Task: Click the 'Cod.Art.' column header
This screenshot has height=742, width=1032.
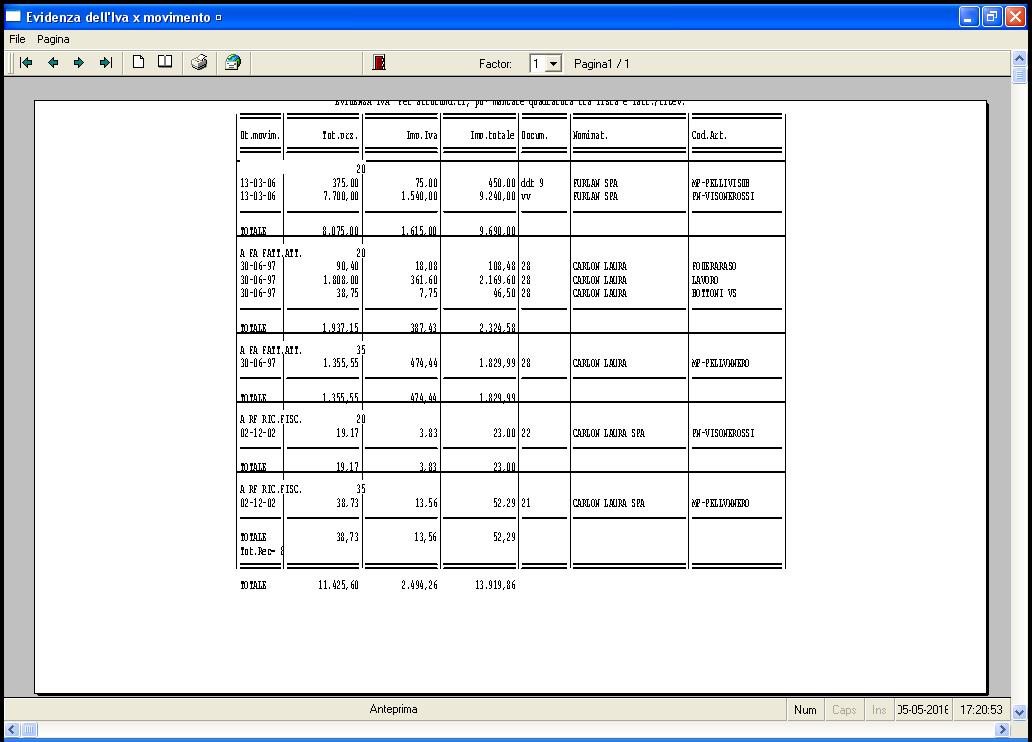Action: click(x=709, y=135)
